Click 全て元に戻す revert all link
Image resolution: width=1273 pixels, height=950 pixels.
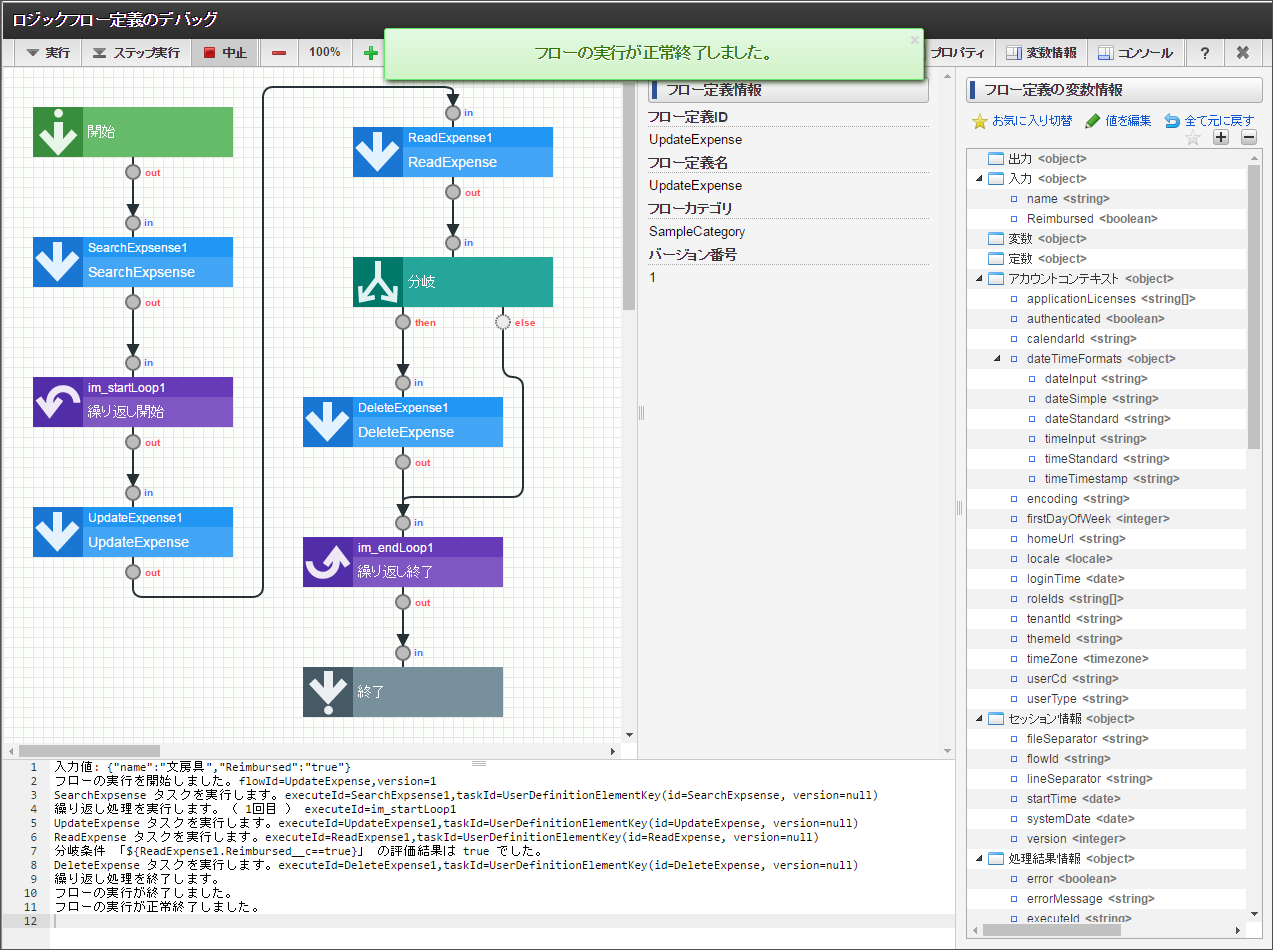tap(1209, 121)
